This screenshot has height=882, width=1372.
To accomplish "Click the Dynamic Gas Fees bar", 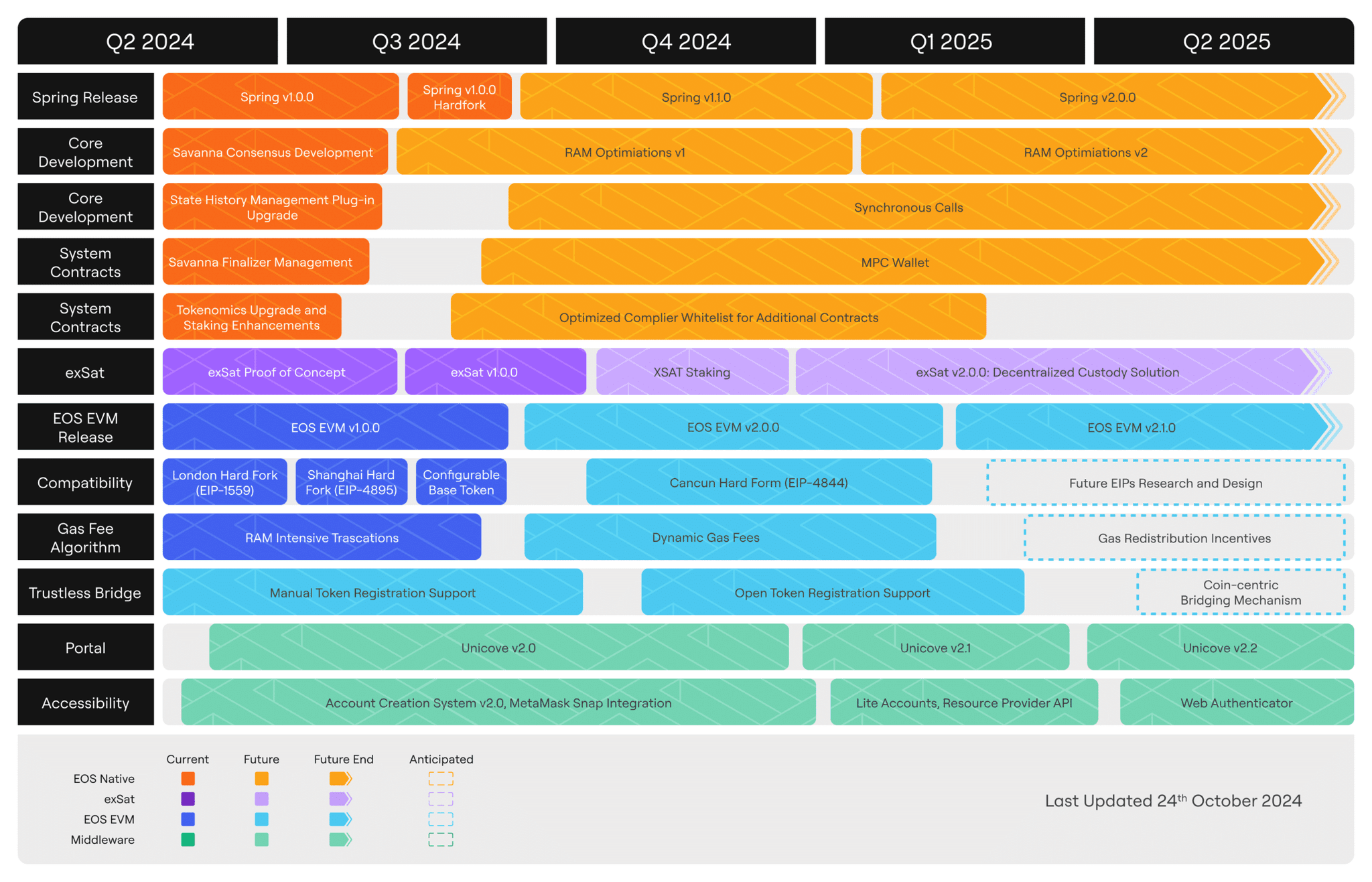I will click(x=730, y=538).
